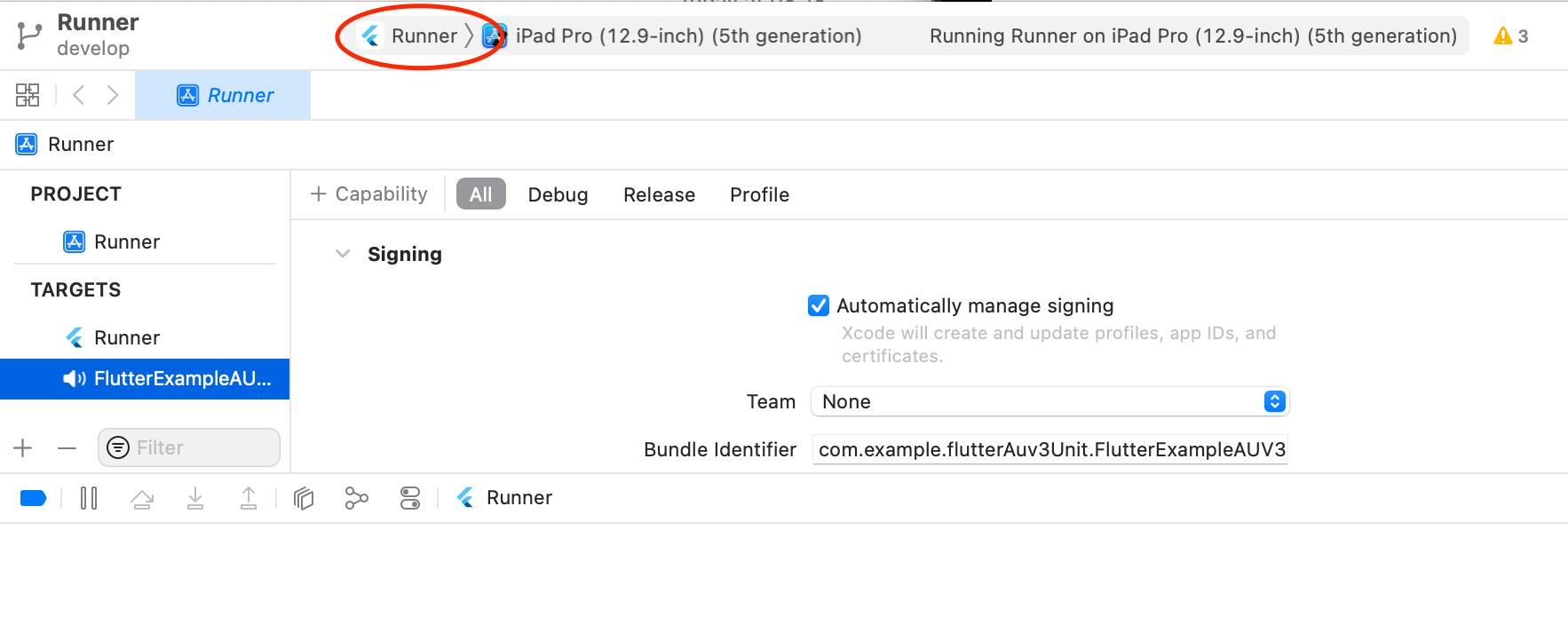Click the Step into debug button

pos(195,498)
